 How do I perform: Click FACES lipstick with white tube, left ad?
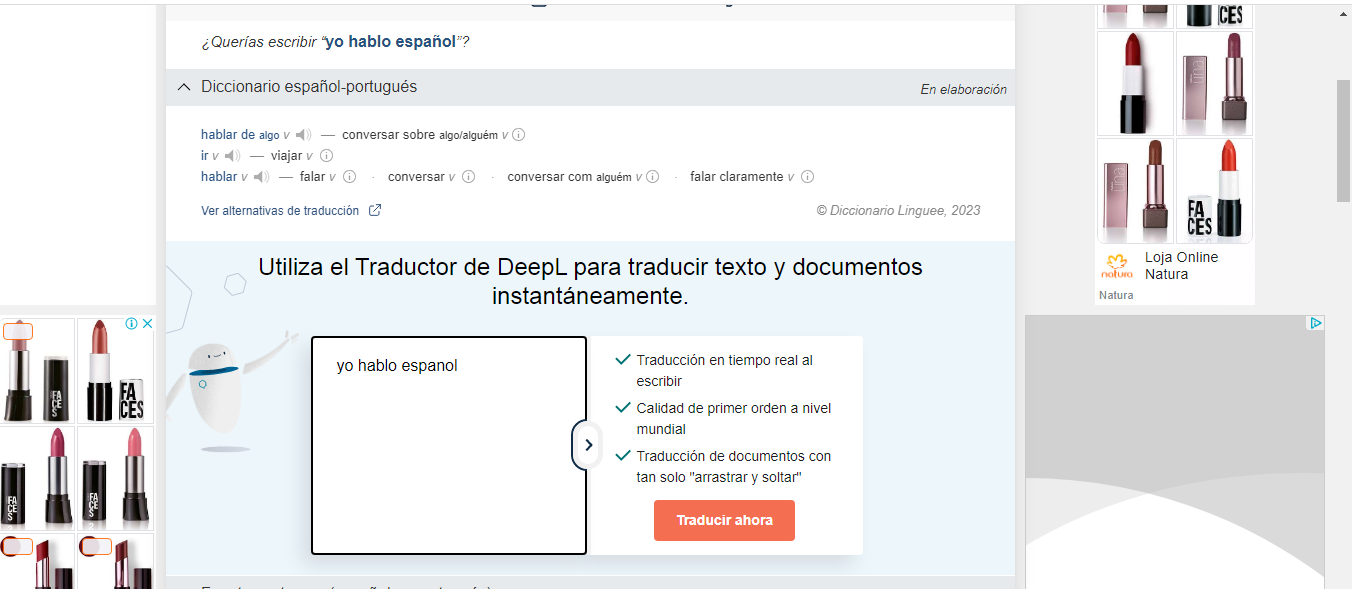click(116, 371)
